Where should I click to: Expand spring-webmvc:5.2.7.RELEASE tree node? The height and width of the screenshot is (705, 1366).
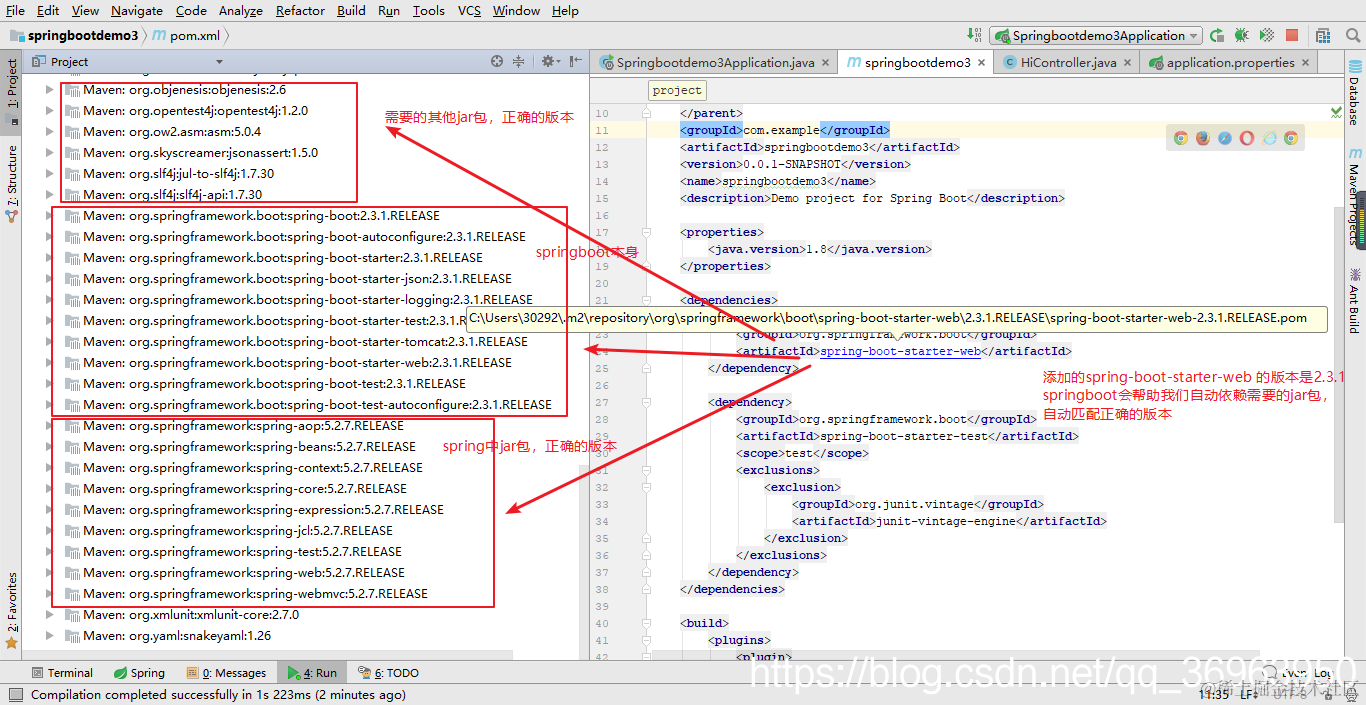click(x=50, y=594)
